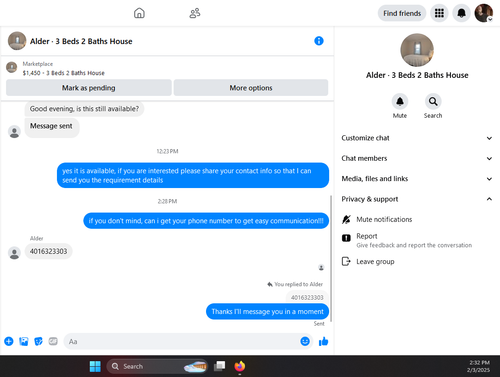Screen dimensions: 500x377
Task: Click More options button
Action: [x=251, y=88]
